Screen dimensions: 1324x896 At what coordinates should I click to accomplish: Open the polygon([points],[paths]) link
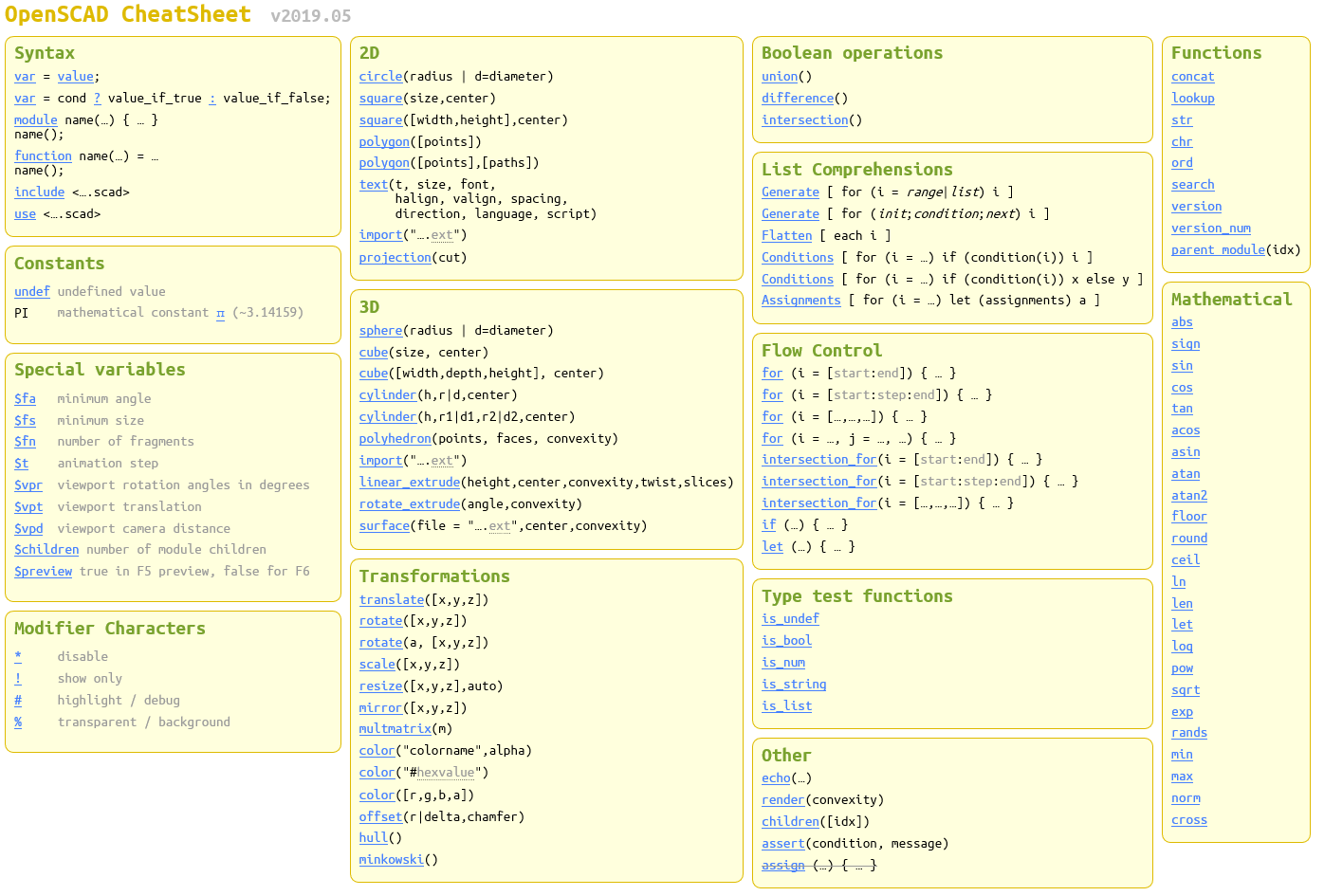384,163
